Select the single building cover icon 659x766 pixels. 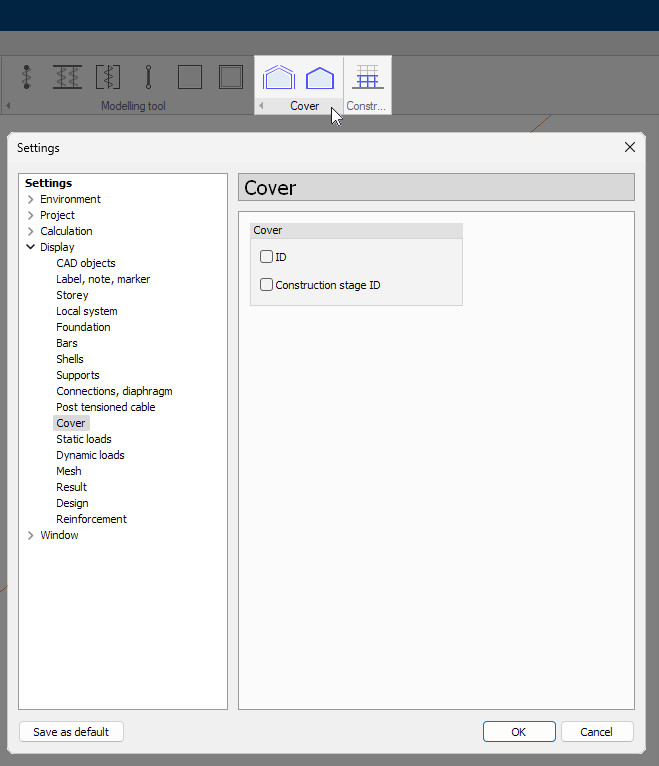point(320,78)
